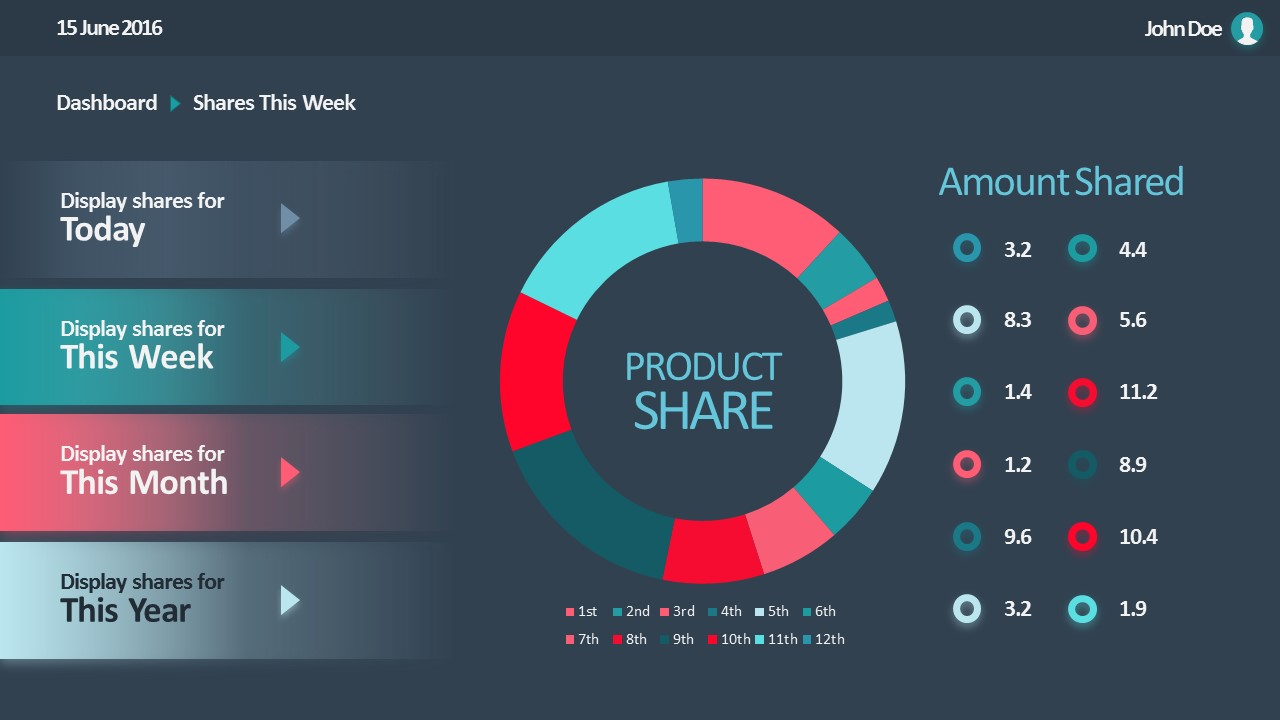Click the ring icon beside 4.4
The width and height of the screenshot is (1280, 720).
1082,249
